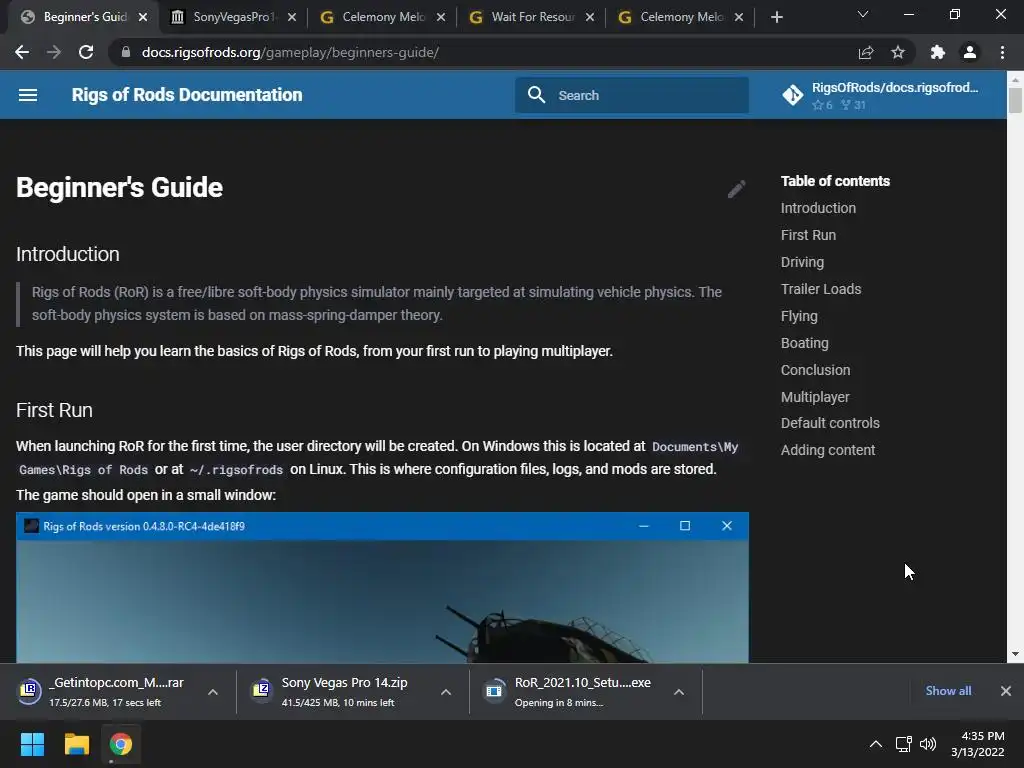Close the downloads bar

1006,691
